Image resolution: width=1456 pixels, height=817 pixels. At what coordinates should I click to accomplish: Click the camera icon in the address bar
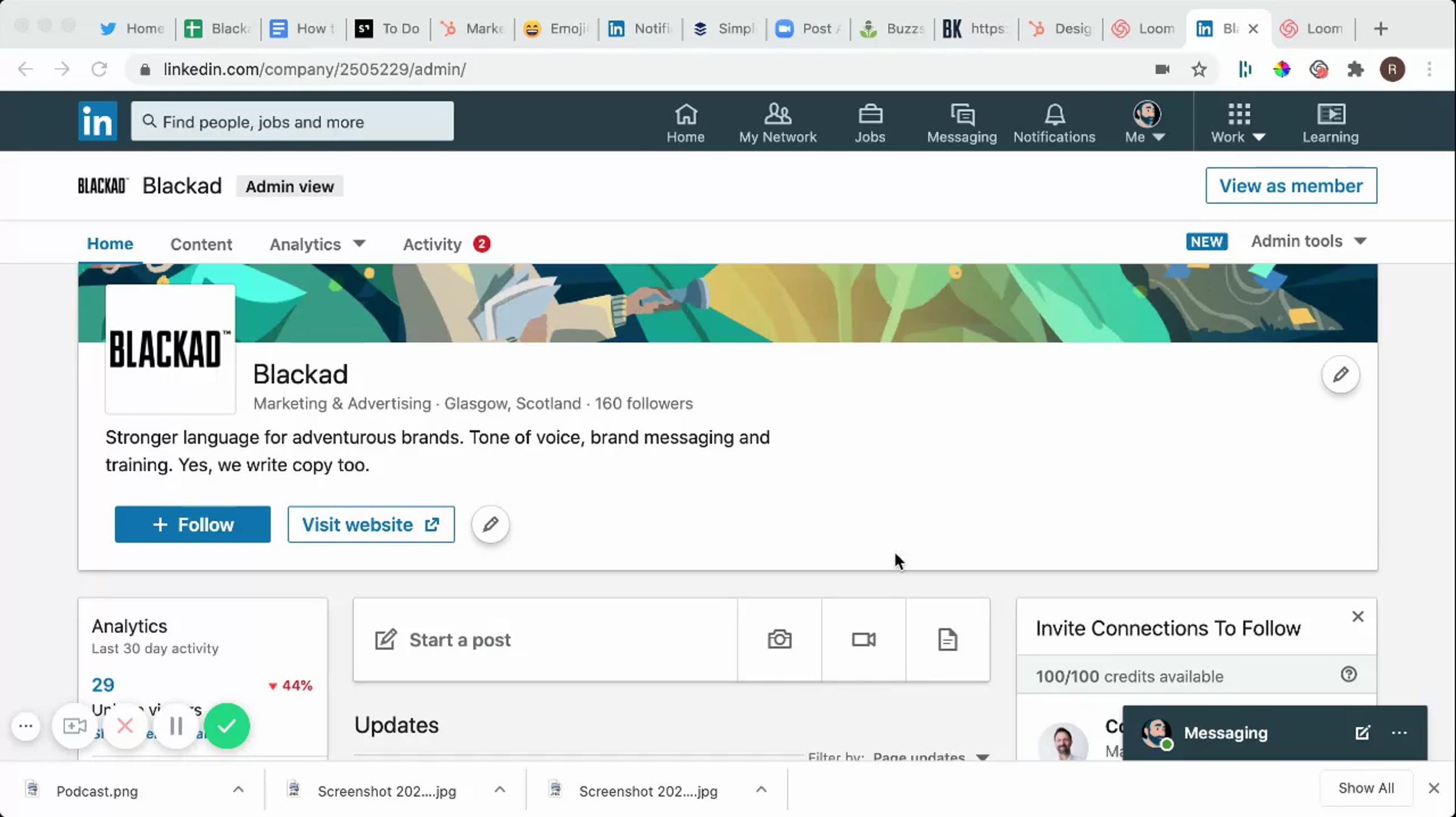1162,69
